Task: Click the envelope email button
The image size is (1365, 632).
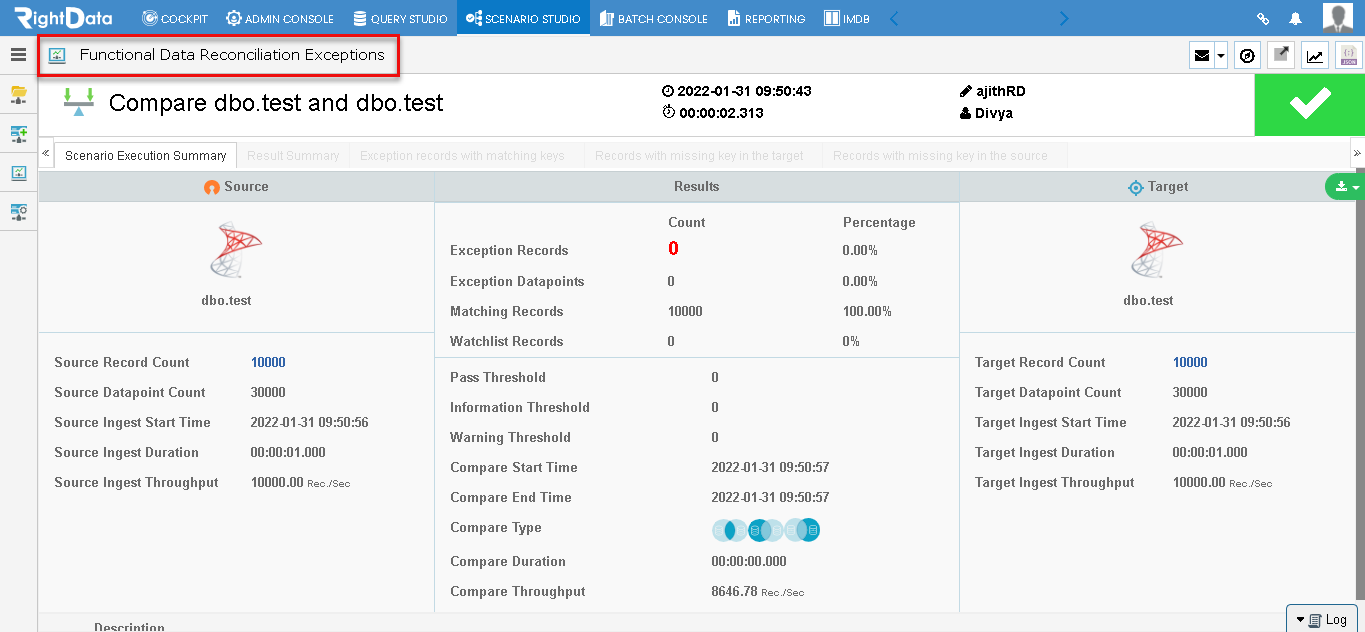Action: click(1202, 55)
